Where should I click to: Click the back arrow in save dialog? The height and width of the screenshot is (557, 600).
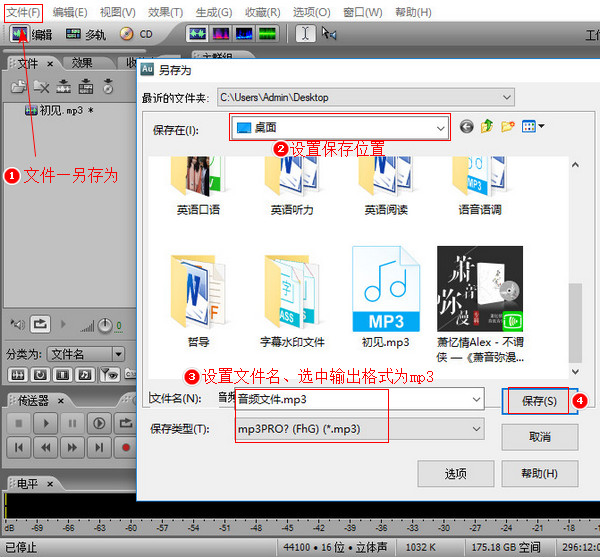pos(466,126)
